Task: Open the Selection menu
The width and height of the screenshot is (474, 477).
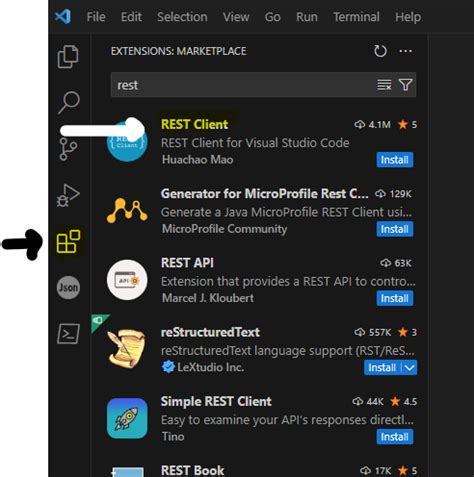Action: [x=182, y=17]
